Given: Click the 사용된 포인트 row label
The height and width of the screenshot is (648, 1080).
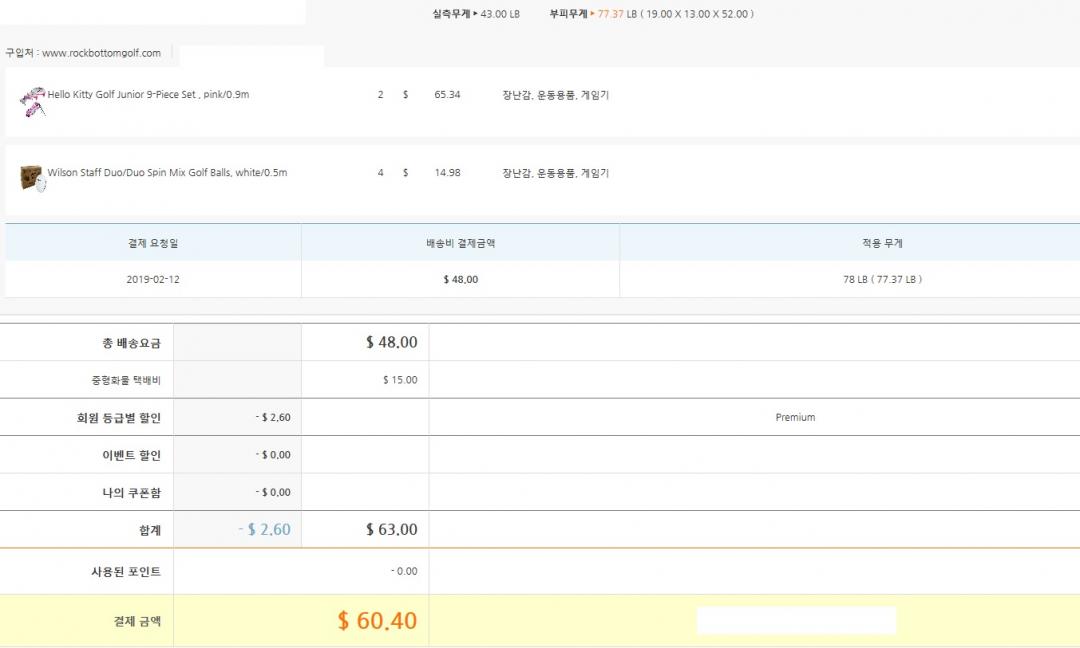Looking at the screenshot, I should (x=125, y=571).
